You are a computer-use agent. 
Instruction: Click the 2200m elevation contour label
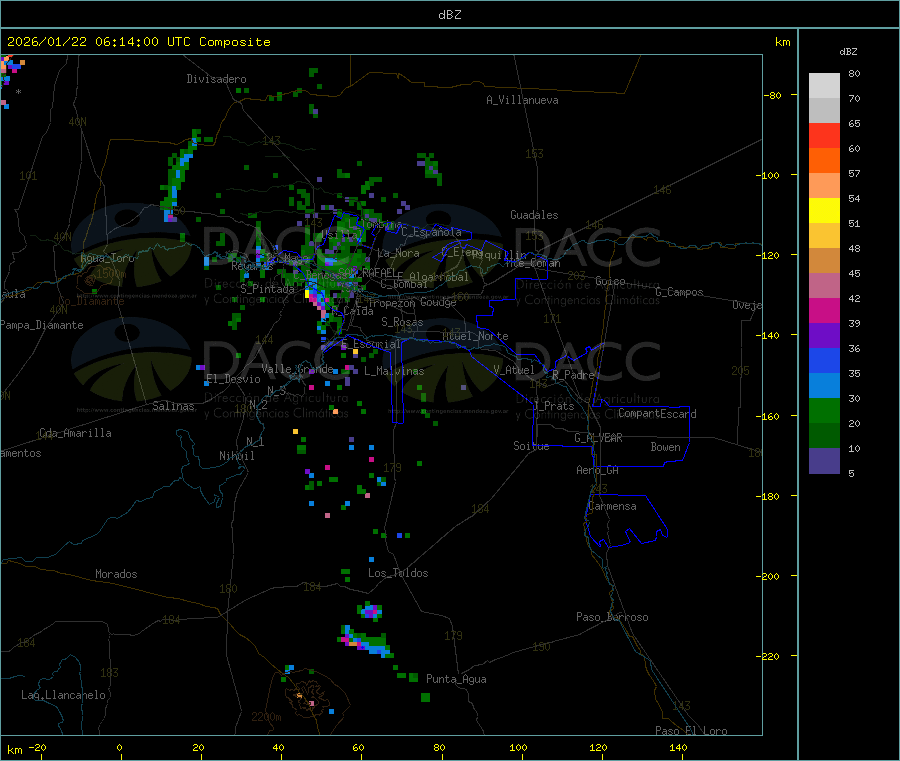pyautogui.click(x=266, y=717)
